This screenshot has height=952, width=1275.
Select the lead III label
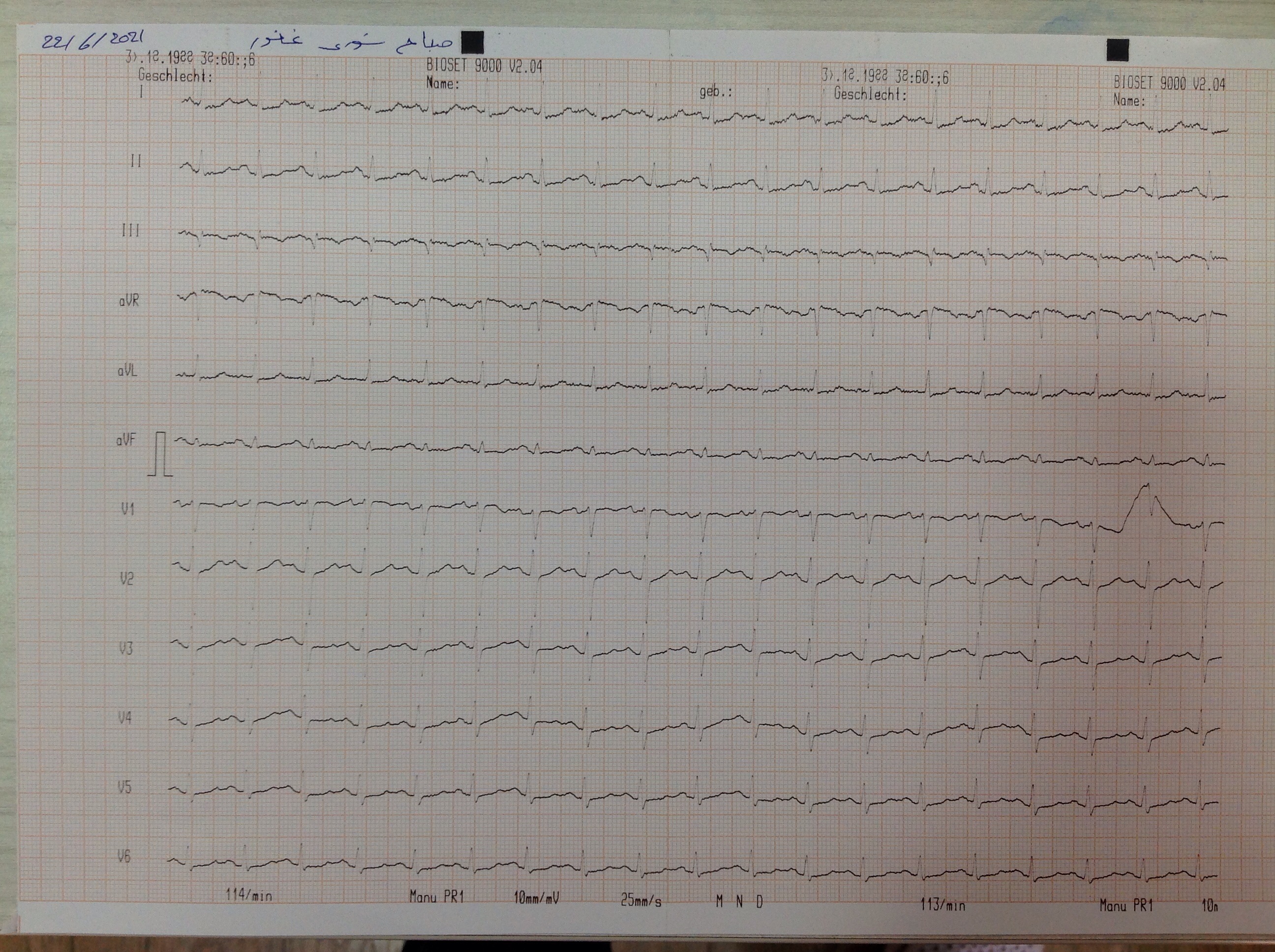131,231
